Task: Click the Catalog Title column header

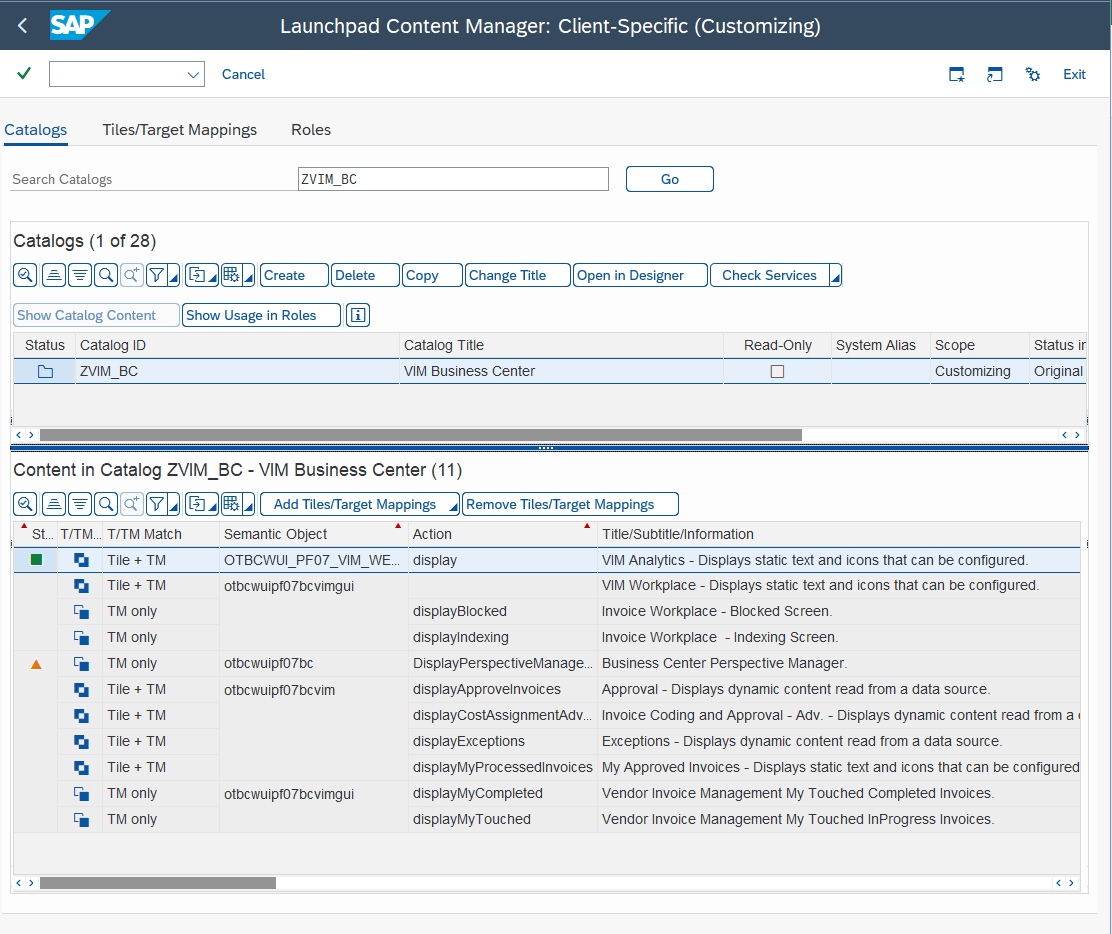Action: point(561,345)
